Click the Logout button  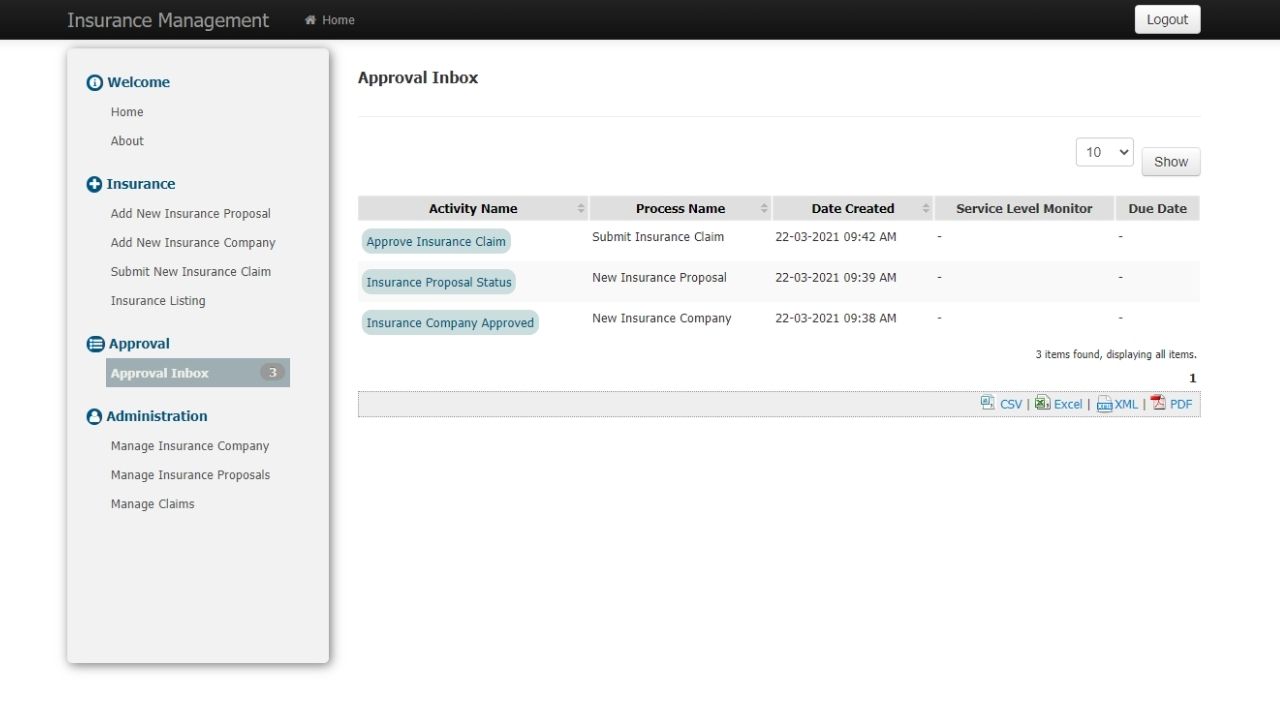pyautogui.click(x=1167, y=20)
